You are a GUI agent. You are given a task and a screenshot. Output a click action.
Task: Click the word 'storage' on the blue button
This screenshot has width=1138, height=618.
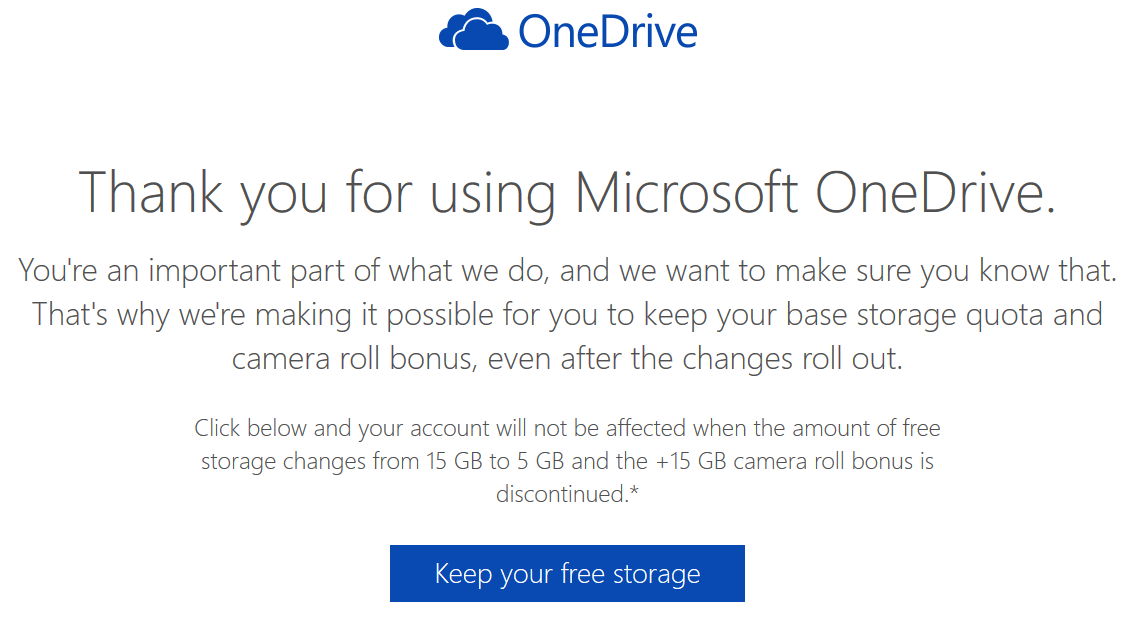click(657, 574)
